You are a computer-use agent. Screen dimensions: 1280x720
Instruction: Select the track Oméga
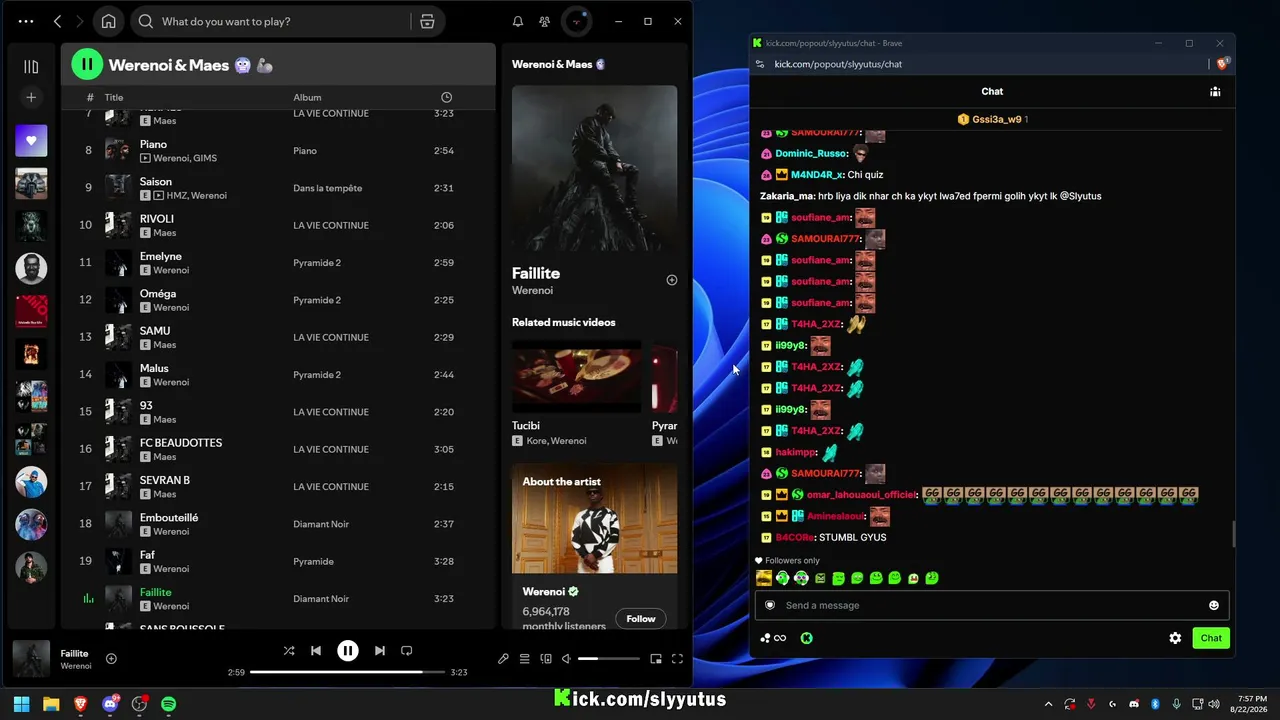(278, 300)
